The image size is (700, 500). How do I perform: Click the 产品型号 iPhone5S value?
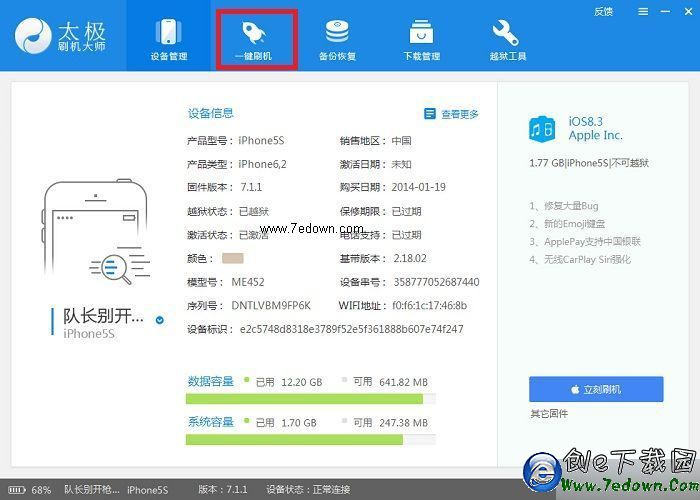[261, 141]
